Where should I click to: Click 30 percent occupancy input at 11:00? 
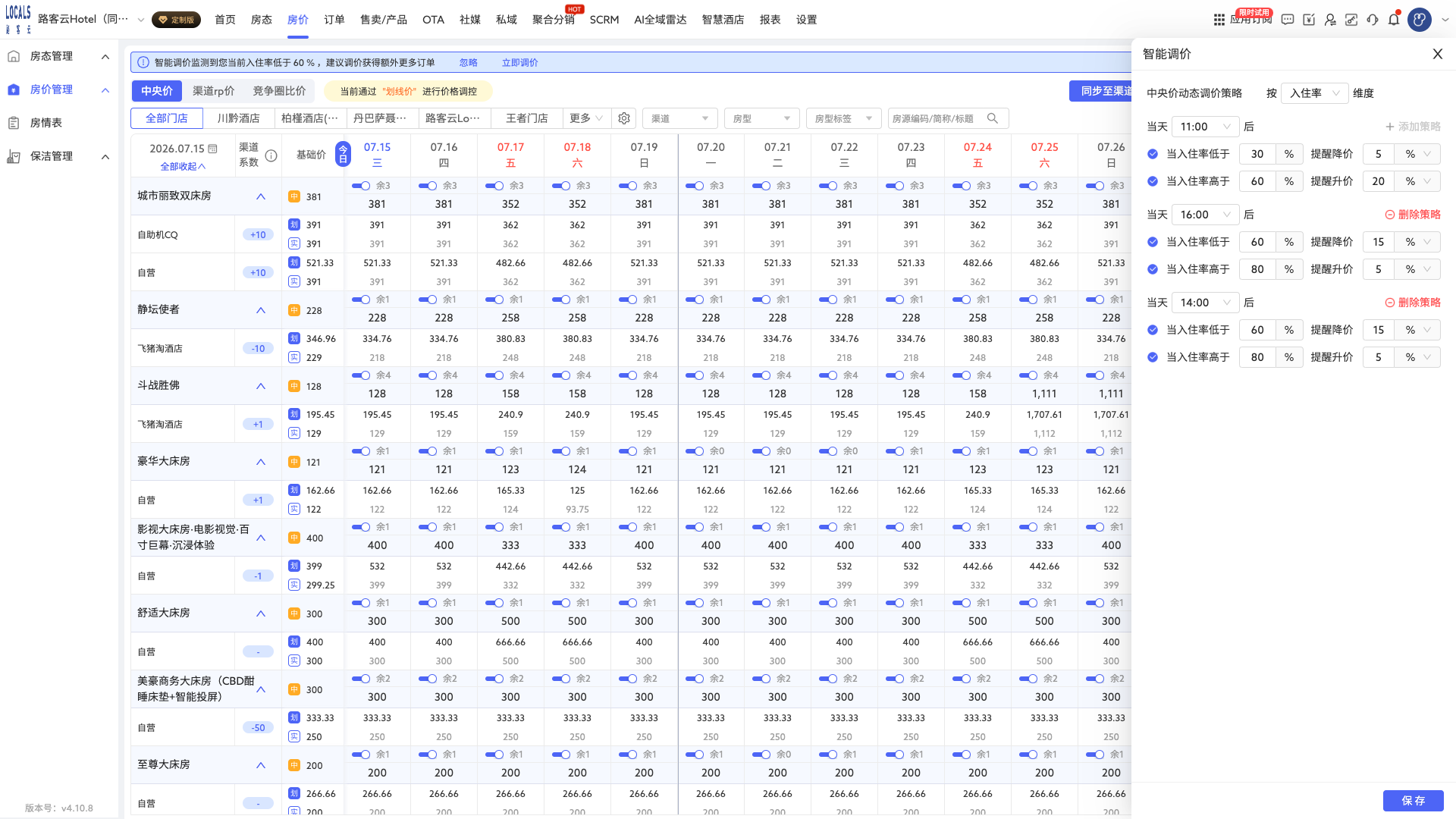pyautogui.click(x=1257, y=154)
